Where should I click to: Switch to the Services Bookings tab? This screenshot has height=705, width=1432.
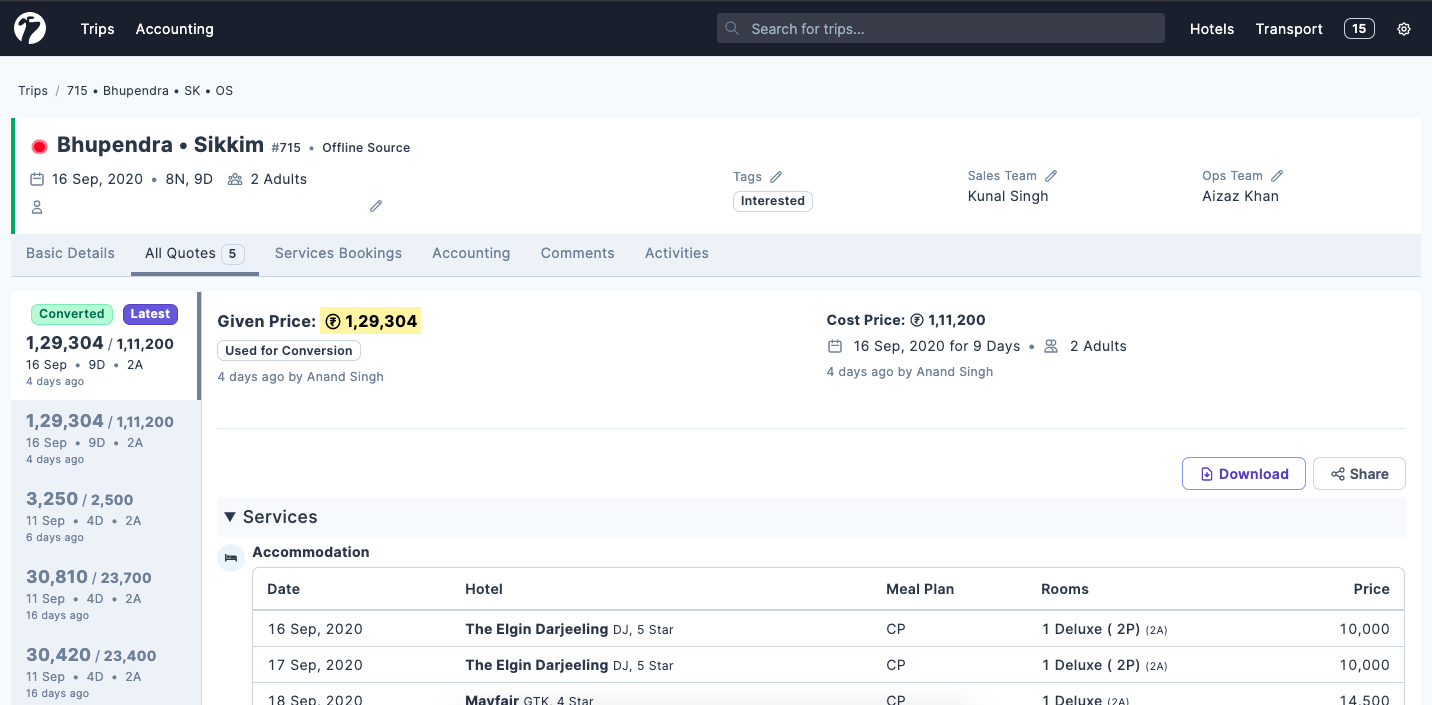tap(338, 253)
